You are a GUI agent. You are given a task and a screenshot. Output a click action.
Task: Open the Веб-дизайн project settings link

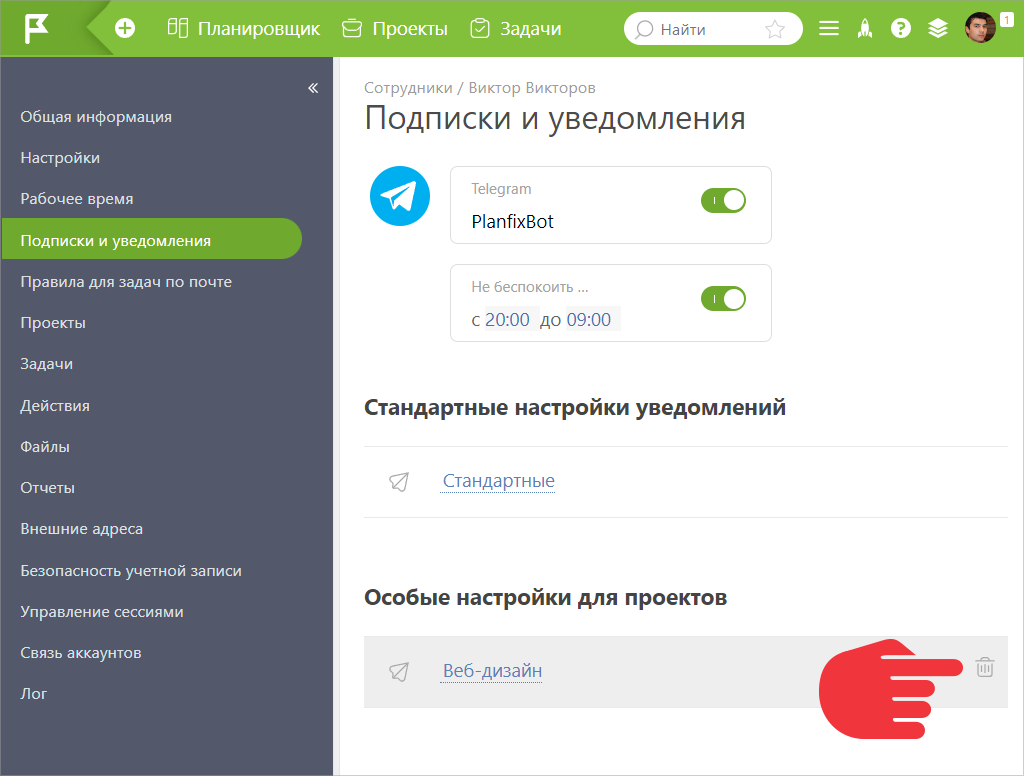point(492,671)
